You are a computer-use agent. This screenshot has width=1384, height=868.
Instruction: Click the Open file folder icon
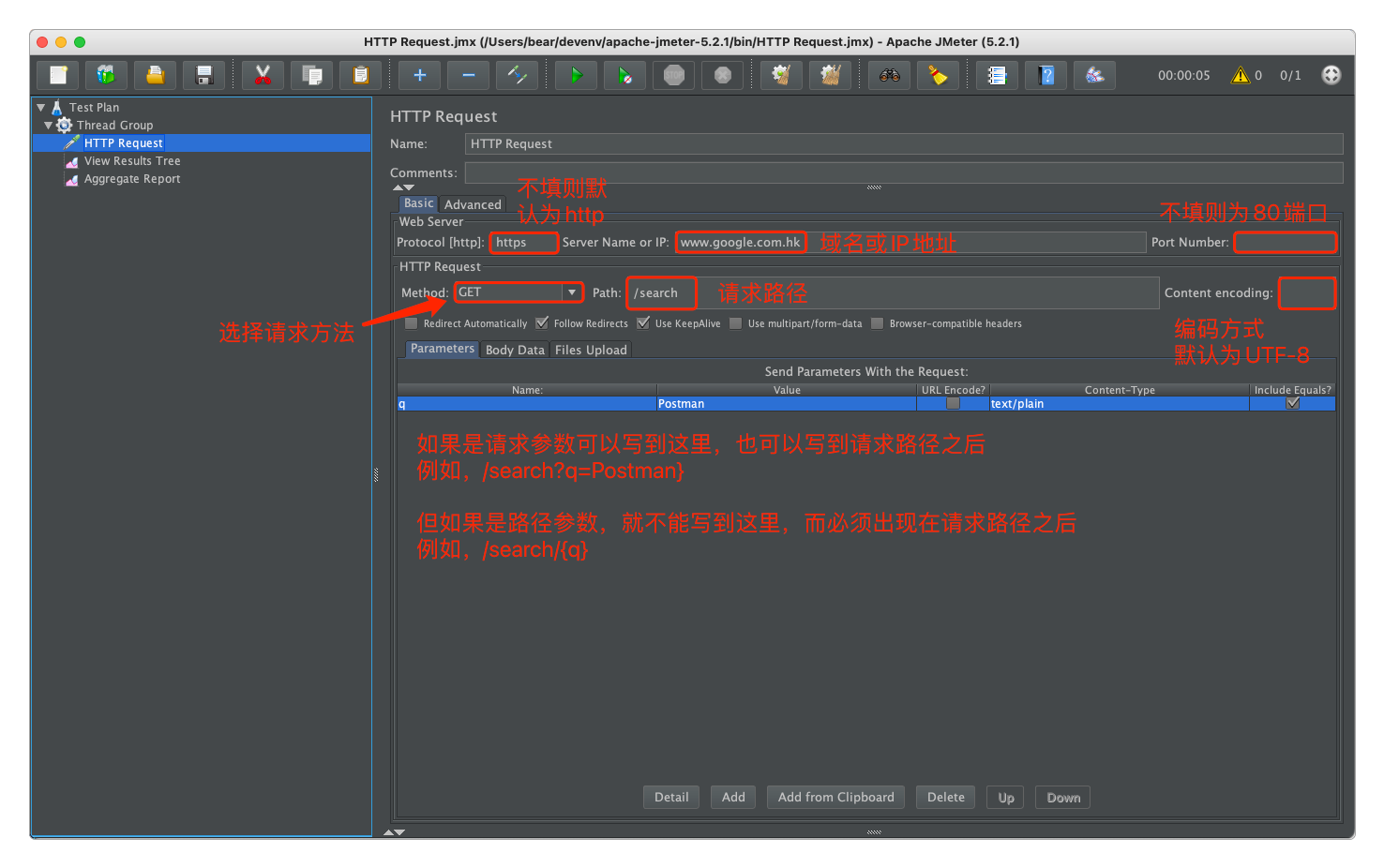[x=155, y=75]
